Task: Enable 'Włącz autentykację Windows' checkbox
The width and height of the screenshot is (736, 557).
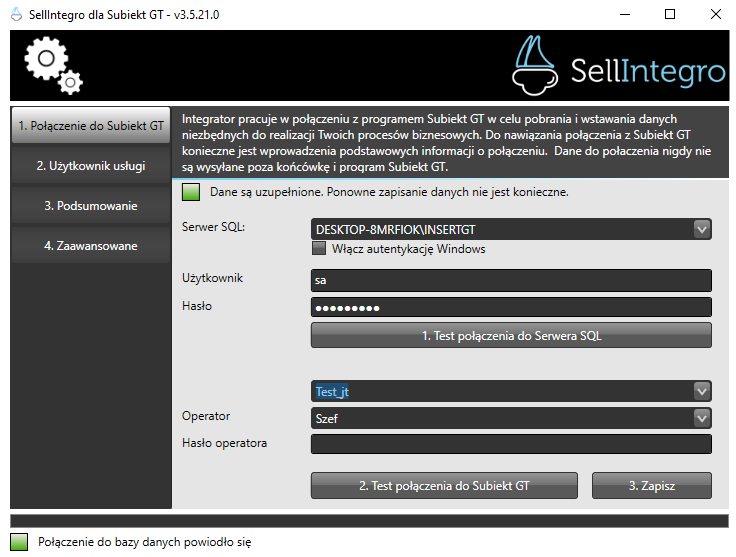Action: coord(319,248)
